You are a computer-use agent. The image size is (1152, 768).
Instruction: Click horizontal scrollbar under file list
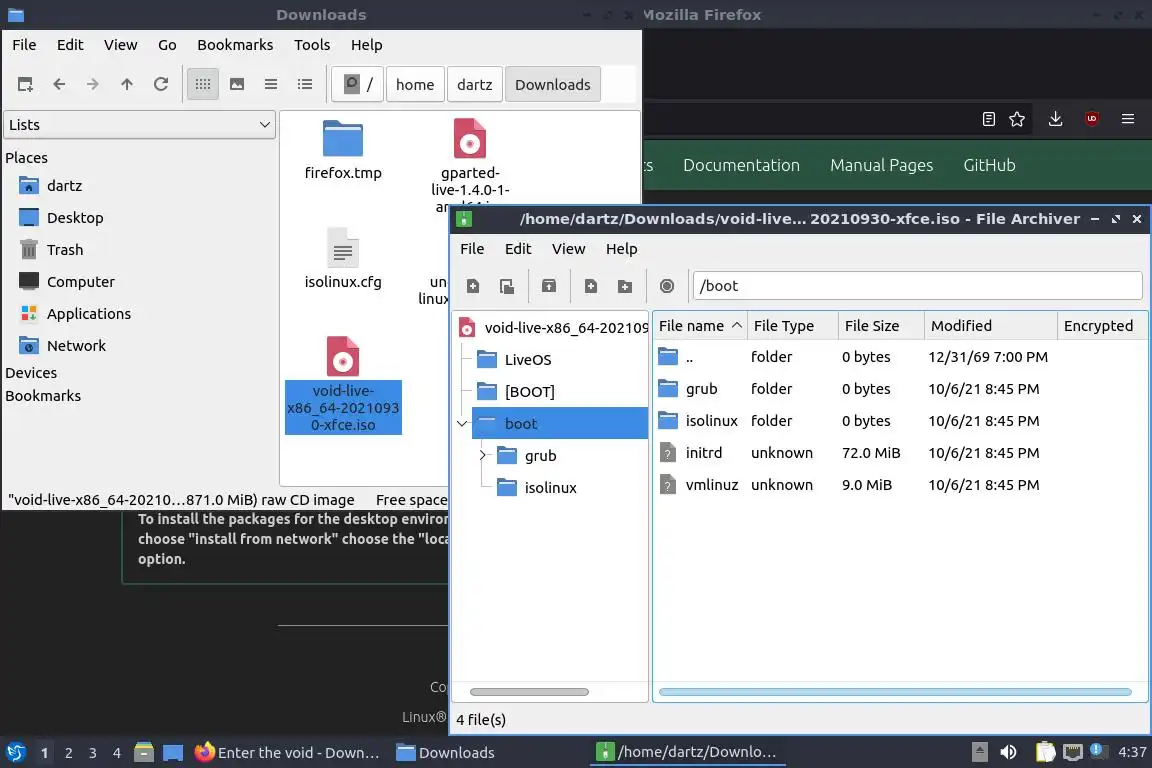(895, 692)
